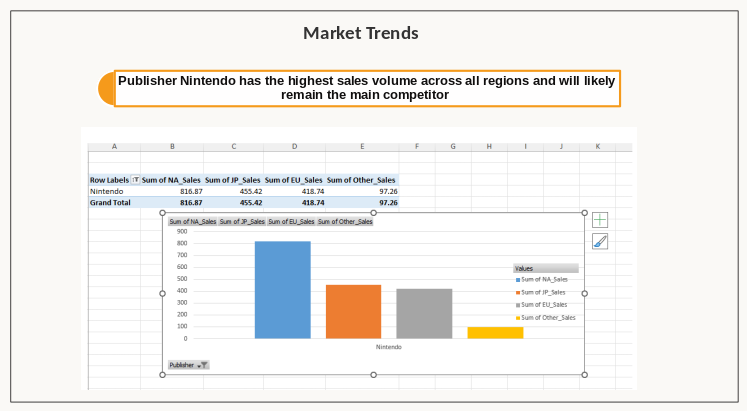Select the orange JP_Sales bar
747x411 pixels.
click(353, 312)
